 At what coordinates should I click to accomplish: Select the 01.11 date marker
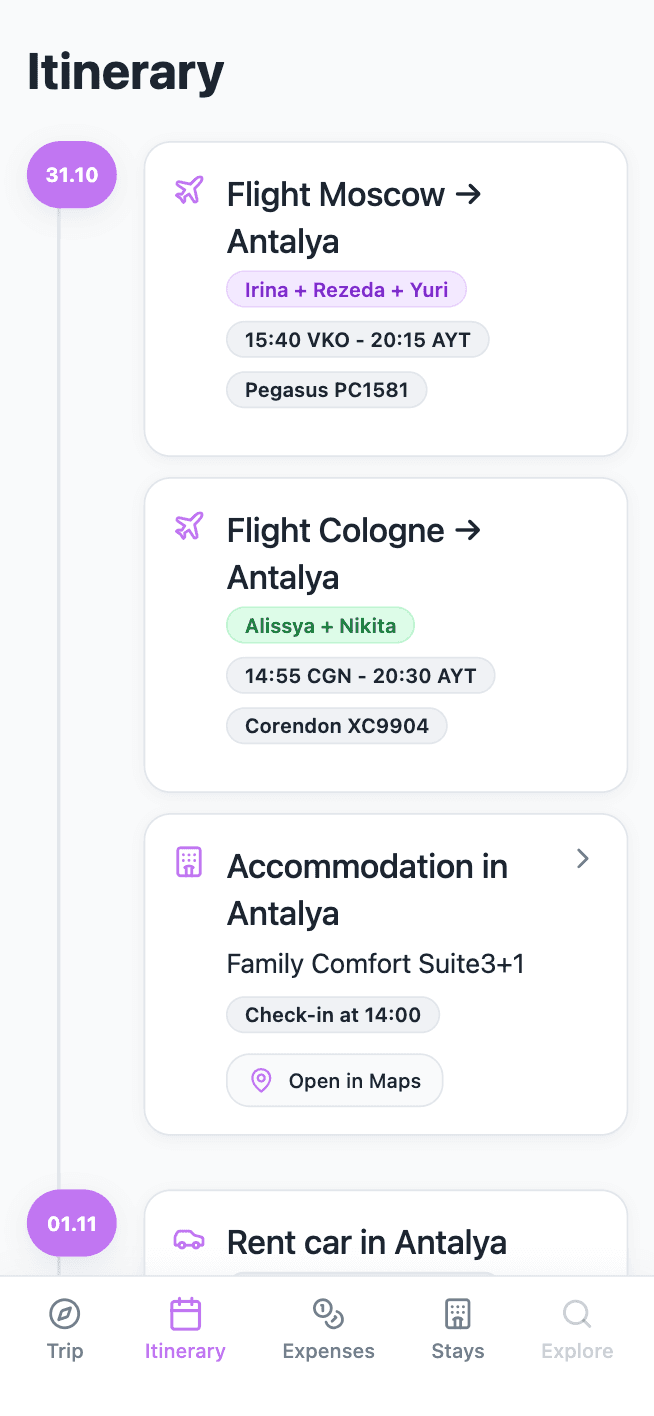72,1223
